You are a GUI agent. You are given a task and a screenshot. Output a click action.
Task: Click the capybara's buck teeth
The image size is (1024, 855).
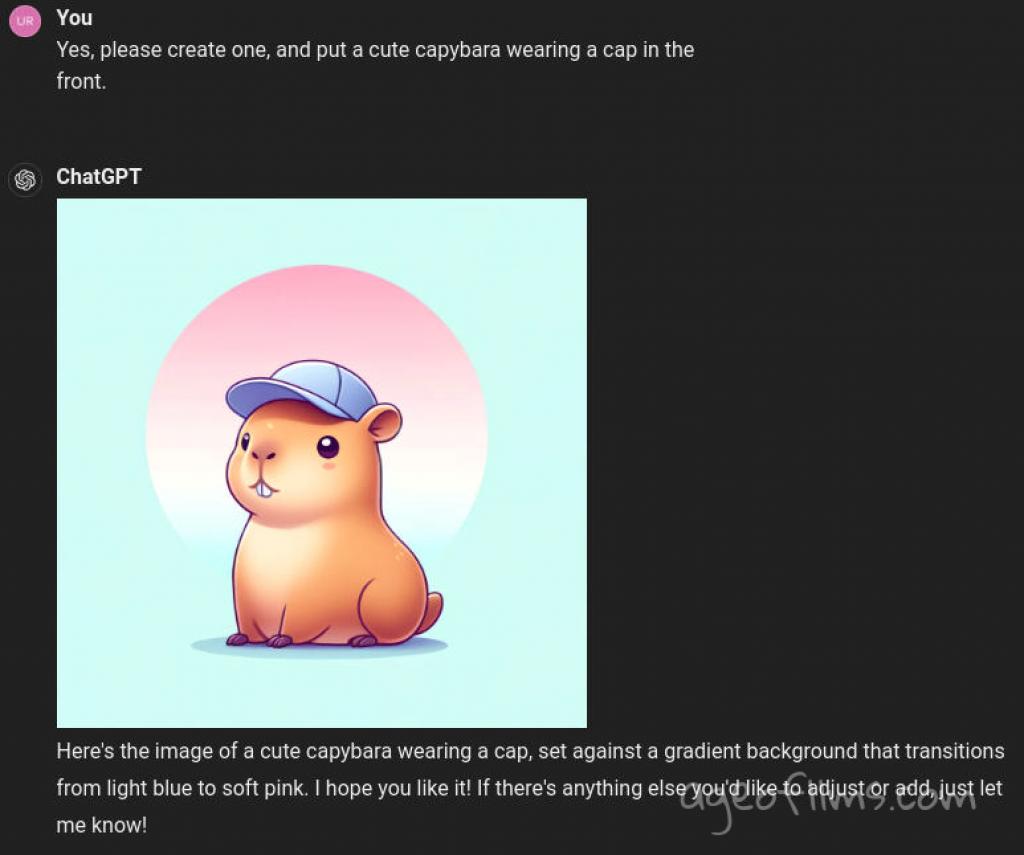coord(263,488)
